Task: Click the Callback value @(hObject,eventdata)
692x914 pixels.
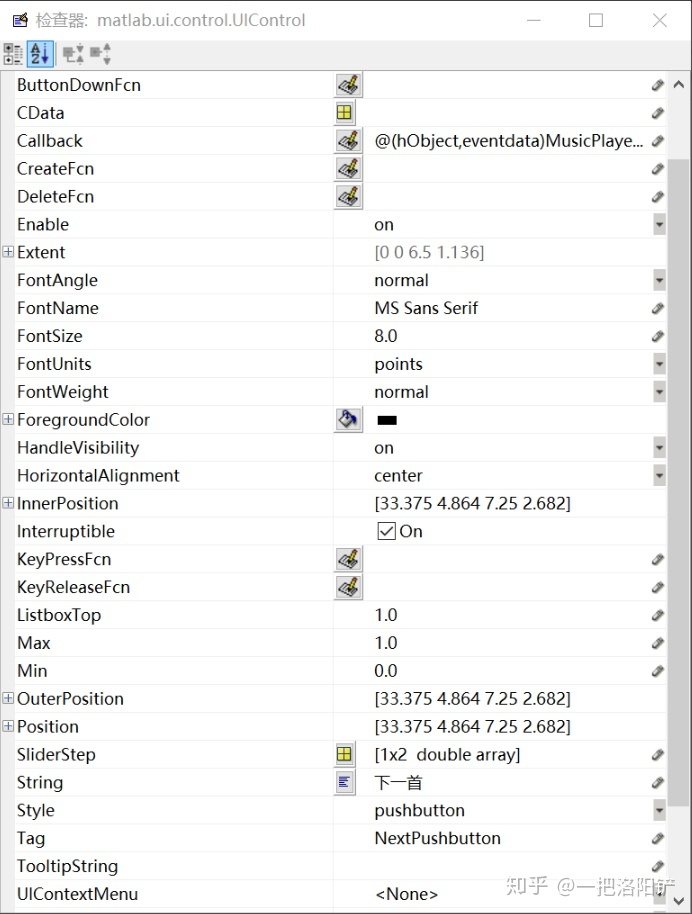Action: [508, 141]
